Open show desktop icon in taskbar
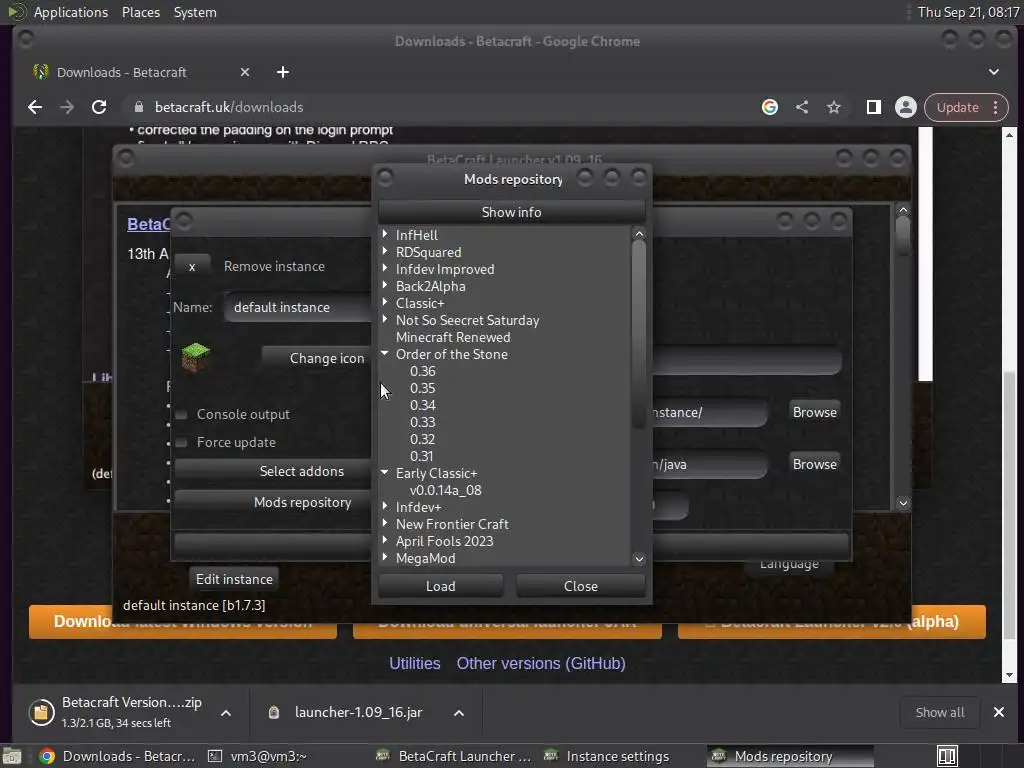Screen dimensions: 1024x768 pyautogui.click(x=12, y=756)
